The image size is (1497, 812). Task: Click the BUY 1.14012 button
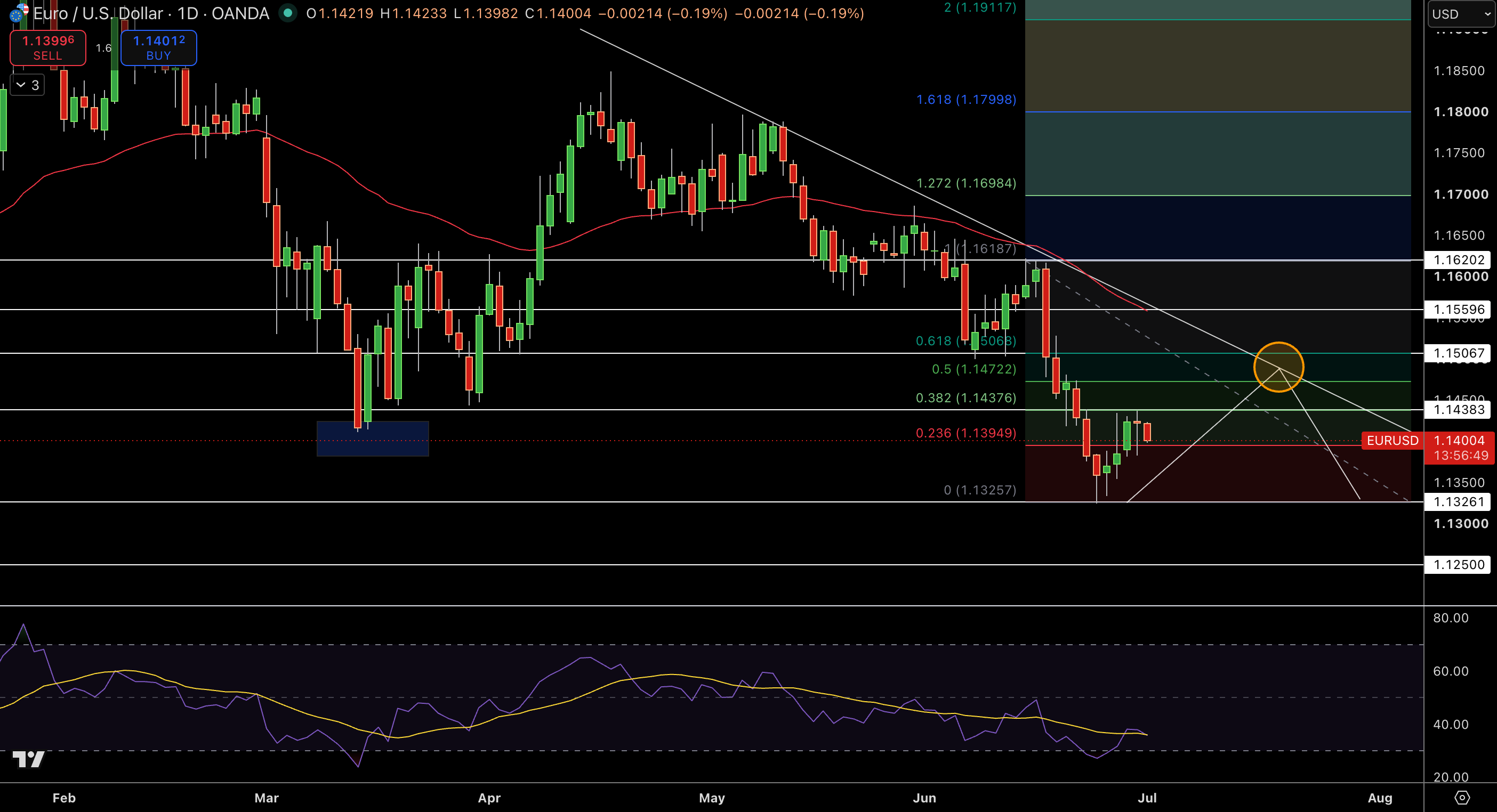[x=159, y=47]
